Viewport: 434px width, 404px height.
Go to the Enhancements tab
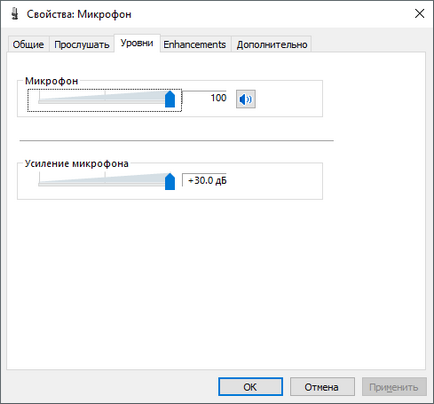pyautogui.click(x=195, y=44)
